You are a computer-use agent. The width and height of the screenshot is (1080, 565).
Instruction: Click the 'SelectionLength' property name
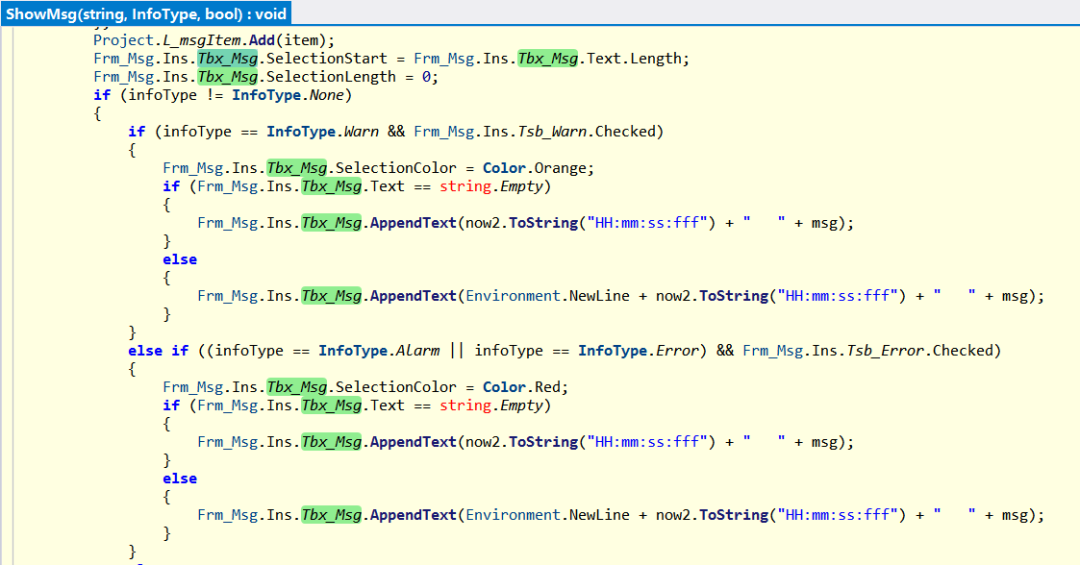point(331,77)
